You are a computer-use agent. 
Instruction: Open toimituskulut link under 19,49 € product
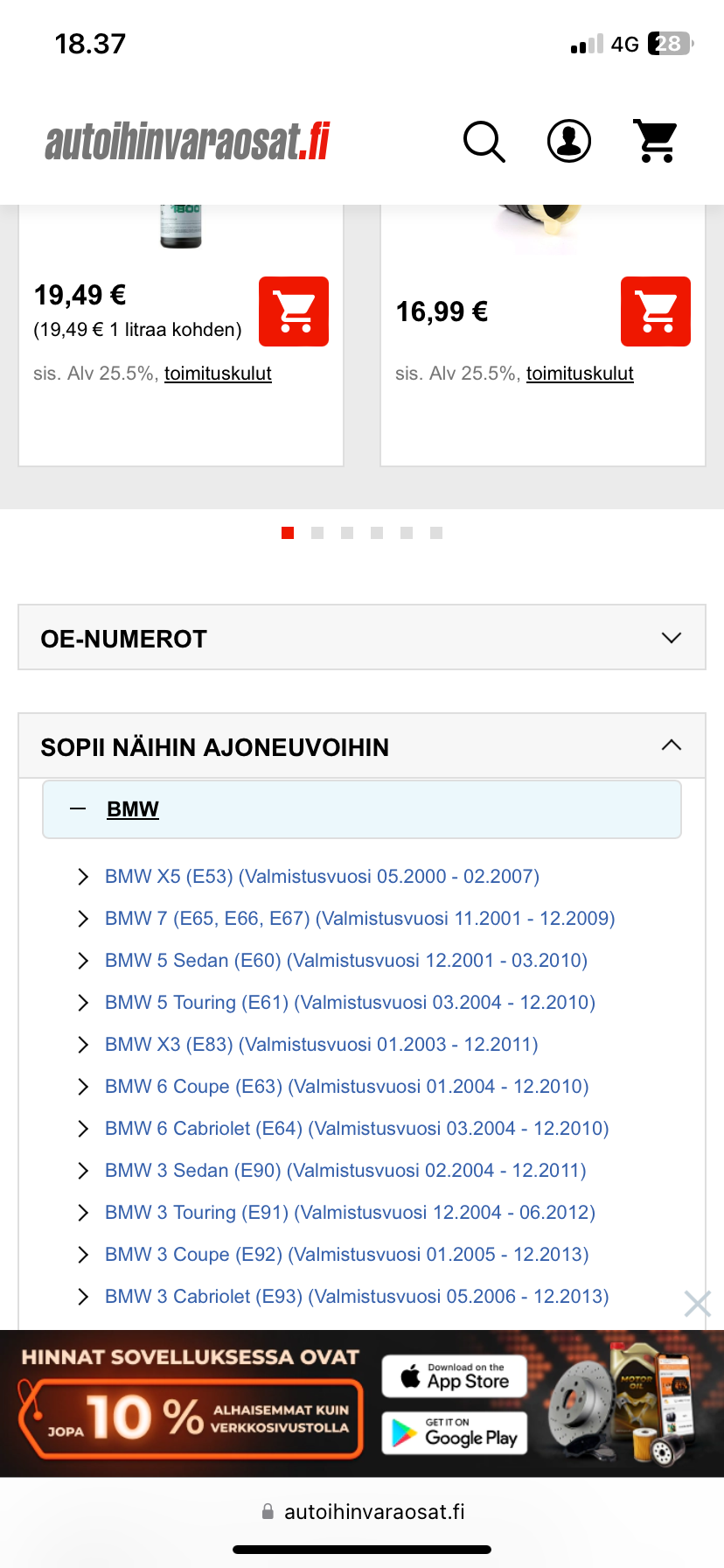218,374
